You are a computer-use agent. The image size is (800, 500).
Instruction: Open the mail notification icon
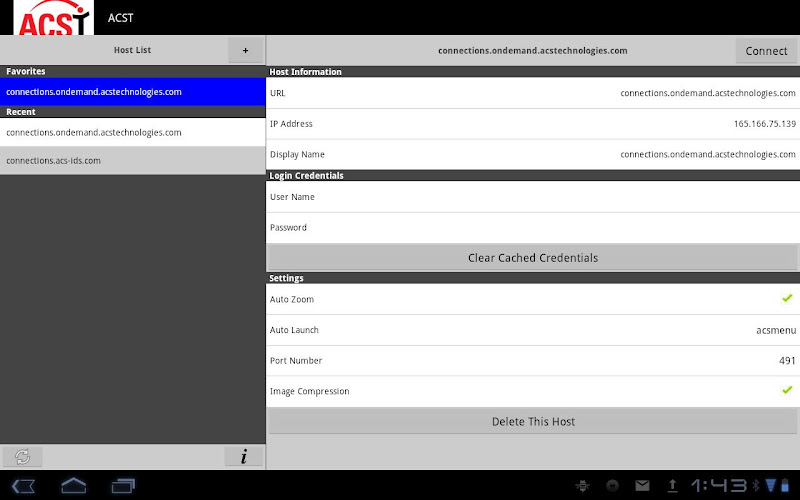pos(642,485)
